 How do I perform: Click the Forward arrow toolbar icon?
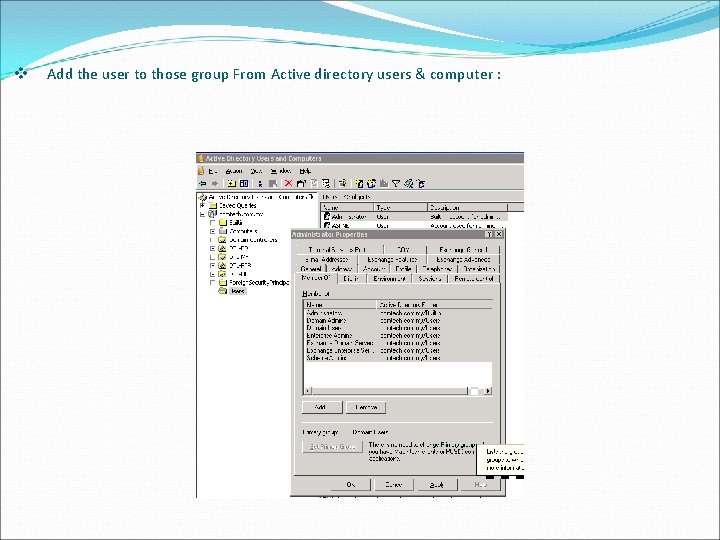(x=215, y=184)
